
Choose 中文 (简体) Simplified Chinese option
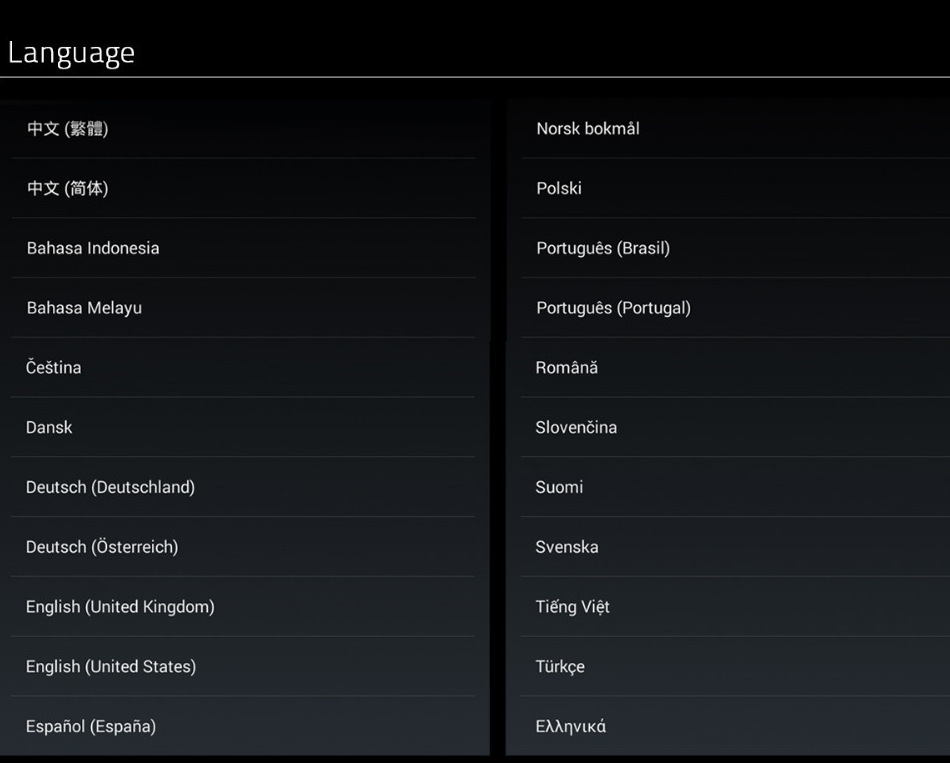click(68, 188)
